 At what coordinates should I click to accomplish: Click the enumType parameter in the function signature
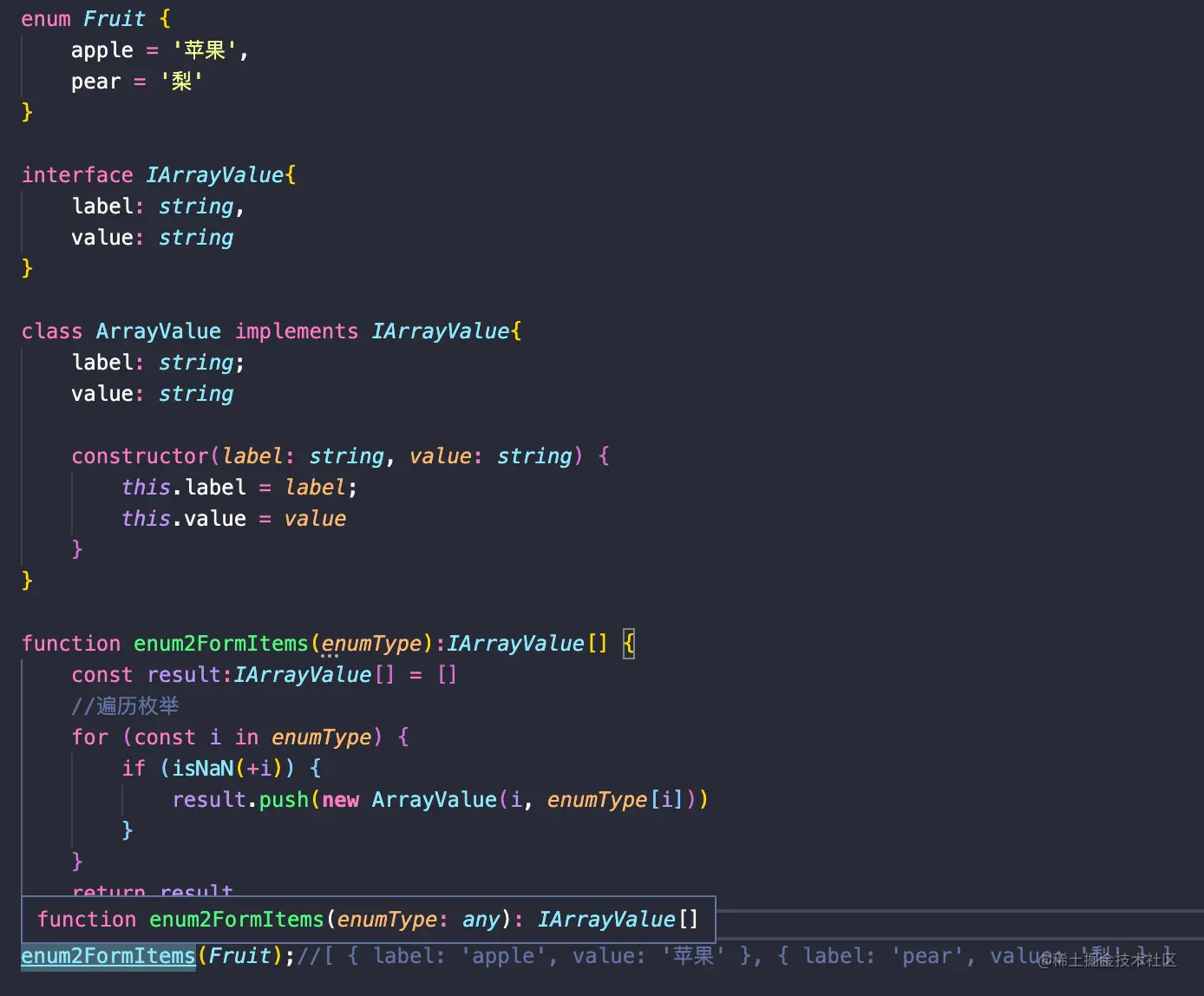pos(371,643)
